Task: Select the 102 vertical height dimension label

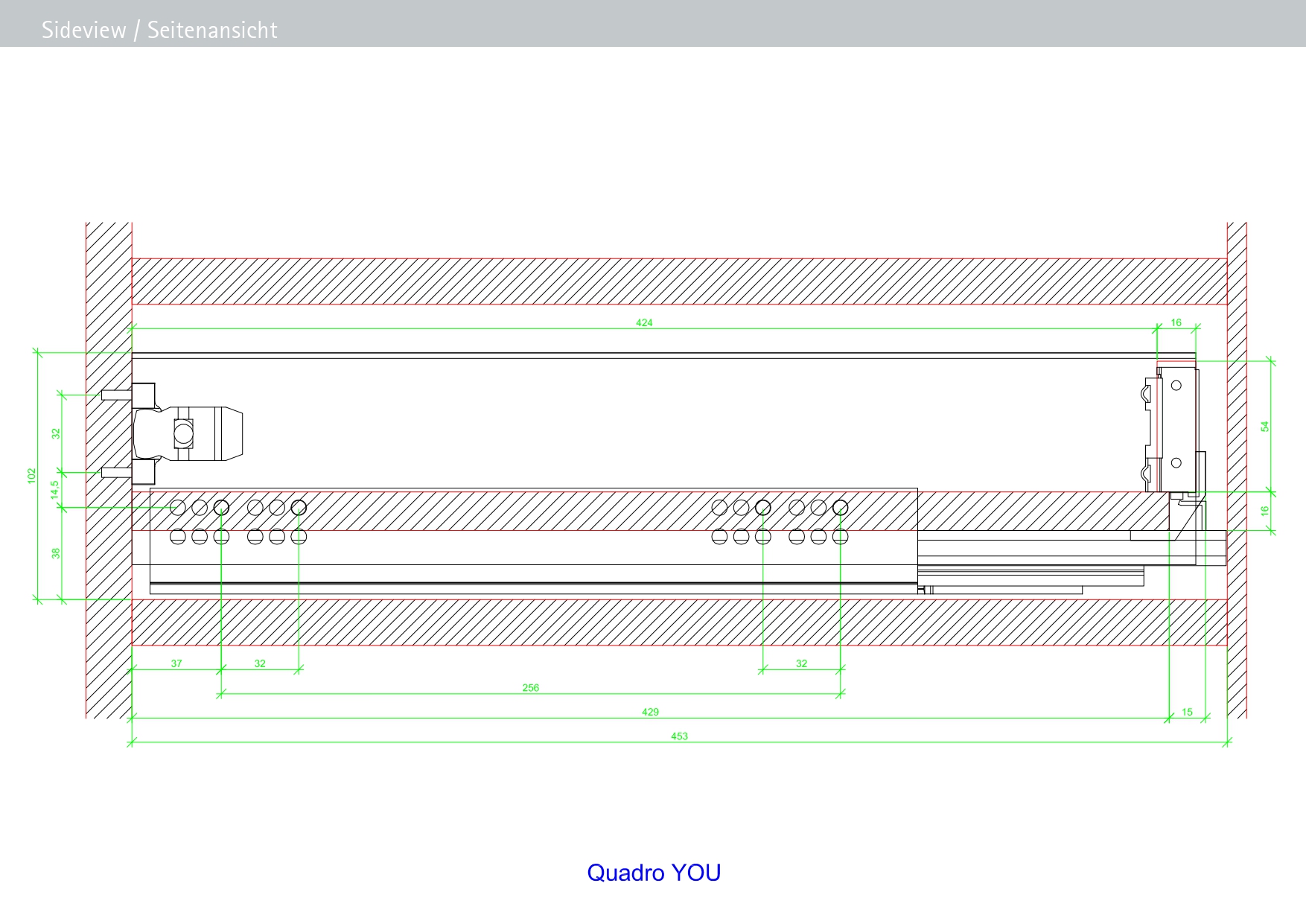Action: (x=31, y=476)
